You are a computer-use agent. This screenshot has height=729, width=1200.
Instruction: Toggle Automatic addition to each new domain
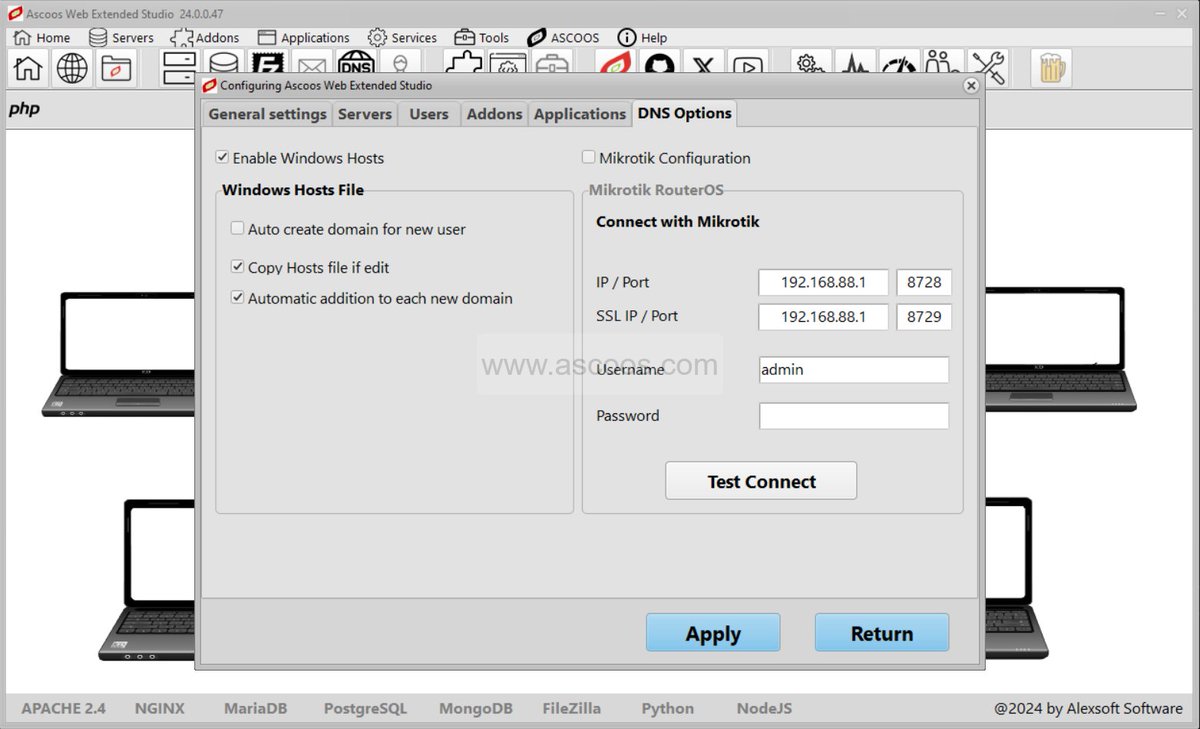coord(238,298)
